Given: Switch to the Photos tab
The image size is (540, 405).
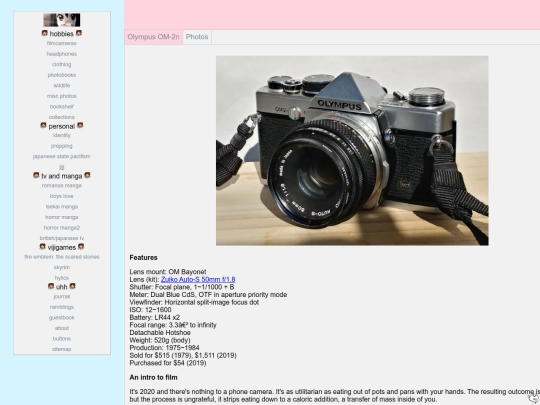Looking at the screenshot, I should pos(197,37).
